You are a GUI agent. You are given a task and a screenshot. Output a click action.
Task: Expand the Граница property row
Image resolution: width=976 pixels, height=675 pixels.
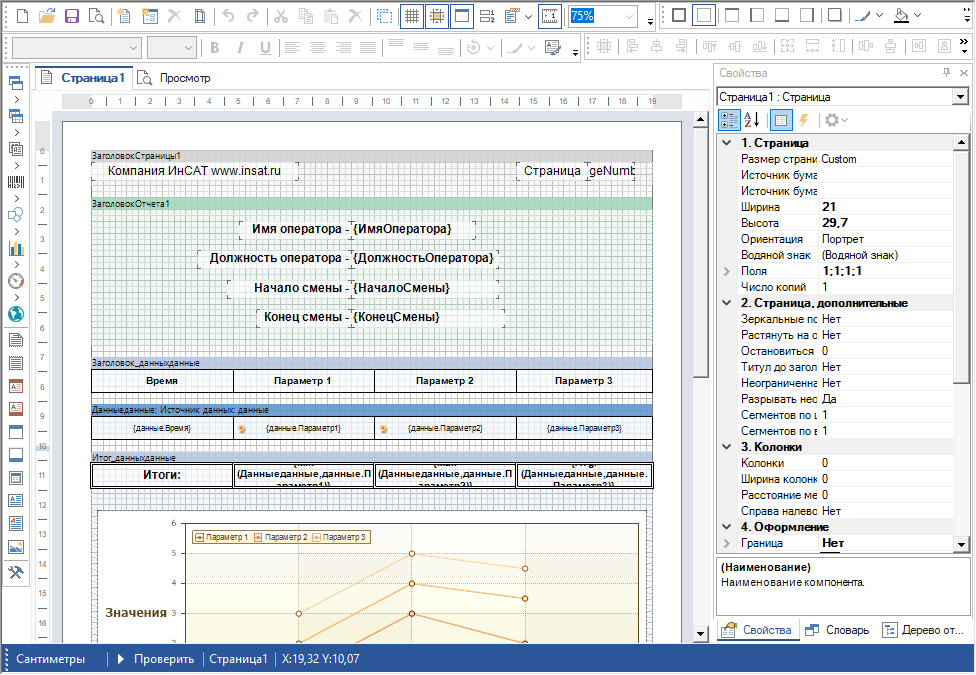[x=726, y=543]
